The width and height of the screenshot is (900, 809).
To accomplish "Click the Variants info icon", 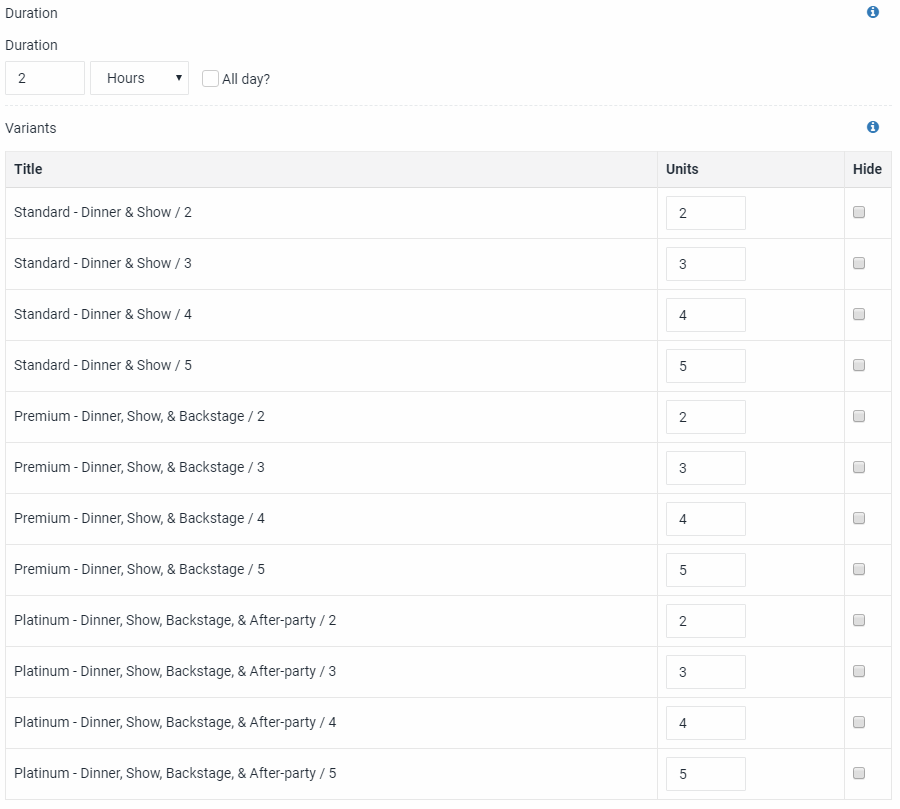I will point(872,127).
